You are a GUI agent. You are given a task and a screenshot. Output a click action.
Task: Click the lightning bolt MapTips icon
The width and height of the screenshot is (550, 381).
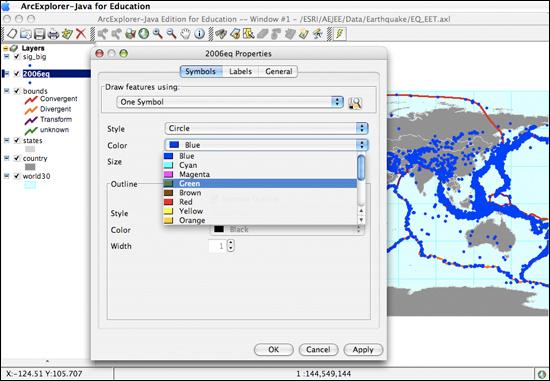coord(340,34)
